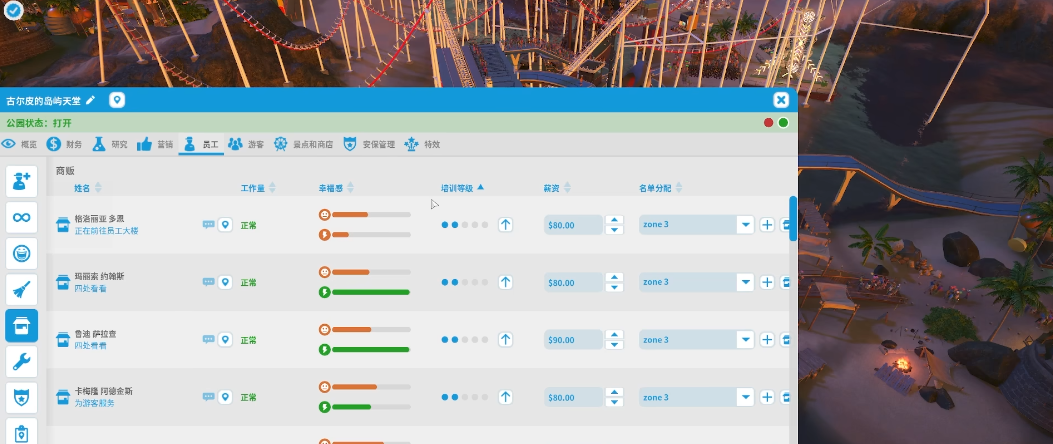Sort staff by 薪资 column
This screenshot has height=444, width=1053.
click(x=557, y=188)
